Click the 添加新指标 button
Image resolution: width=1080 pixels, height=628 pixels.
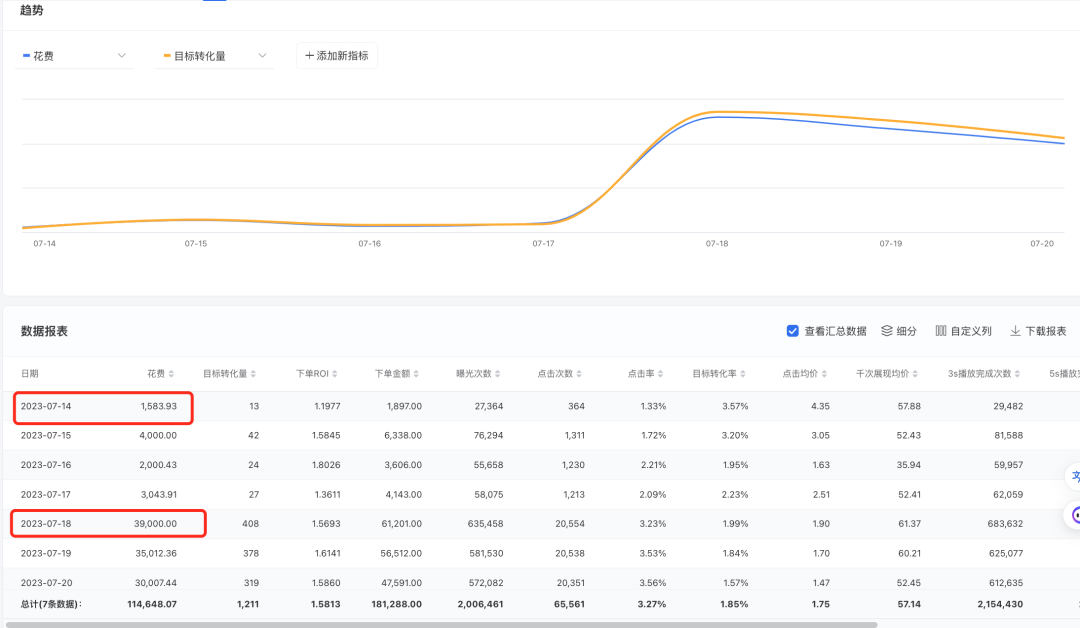(x=337, y=56)
